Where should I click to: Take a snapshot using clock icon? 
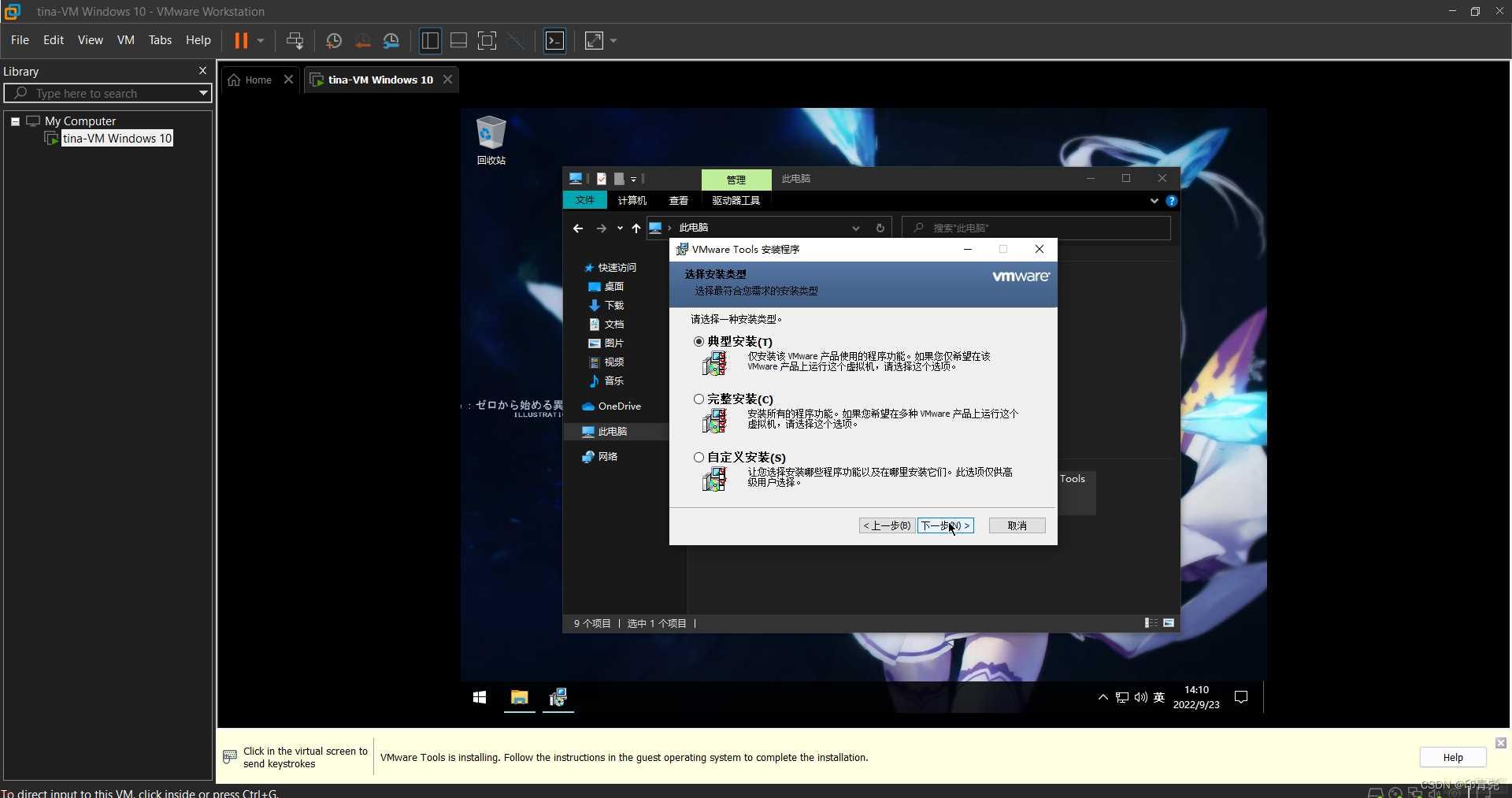[334, 41]
